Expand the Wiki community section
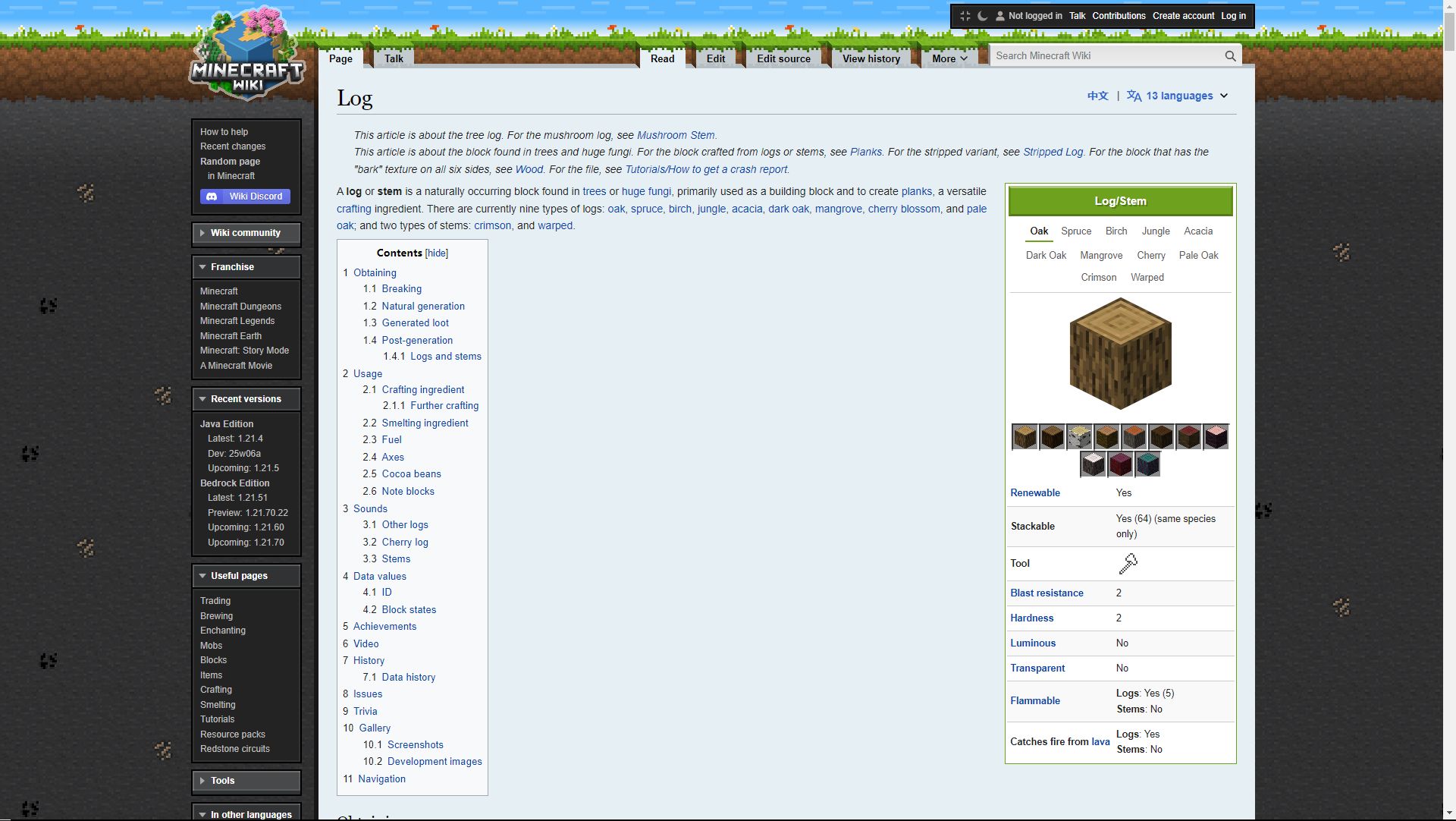Viewport: 1456px width, 821px height. [246, 233]
